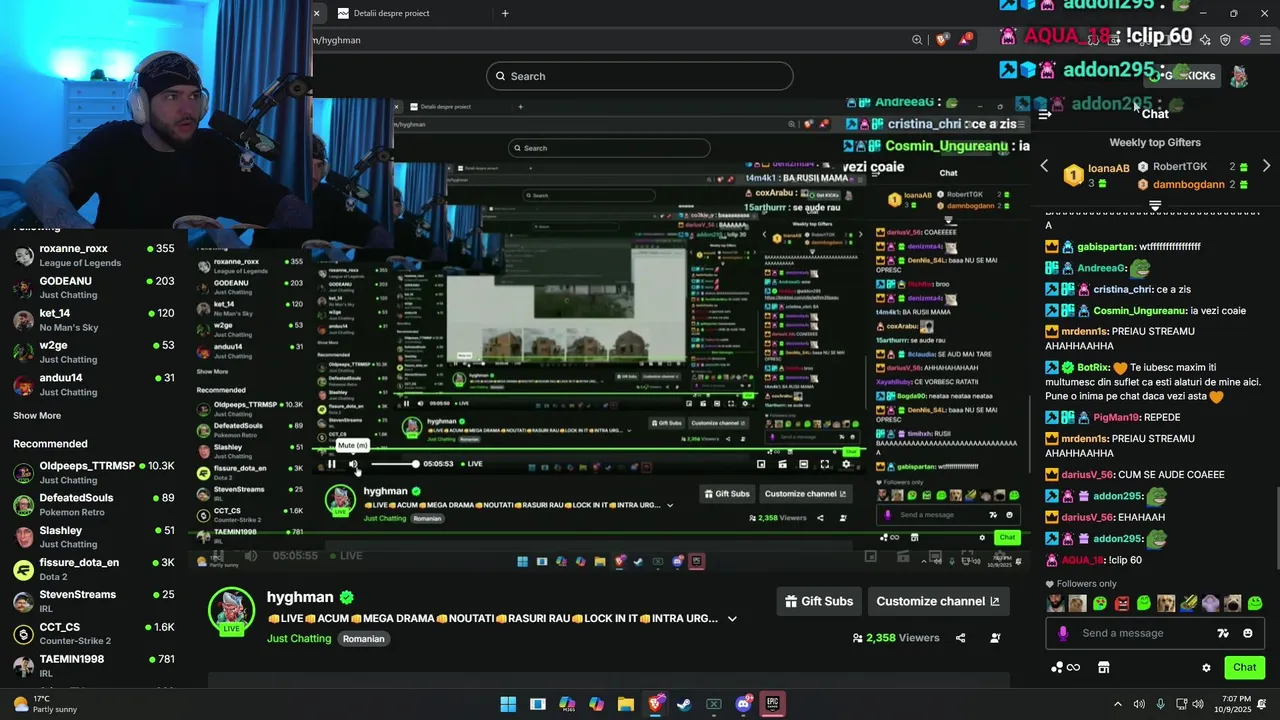Viewport: 1280px width, 720px height.
Task: Open Oldpeeps_TTRMSP recommended channel
Action: click(x=94, y=472)
